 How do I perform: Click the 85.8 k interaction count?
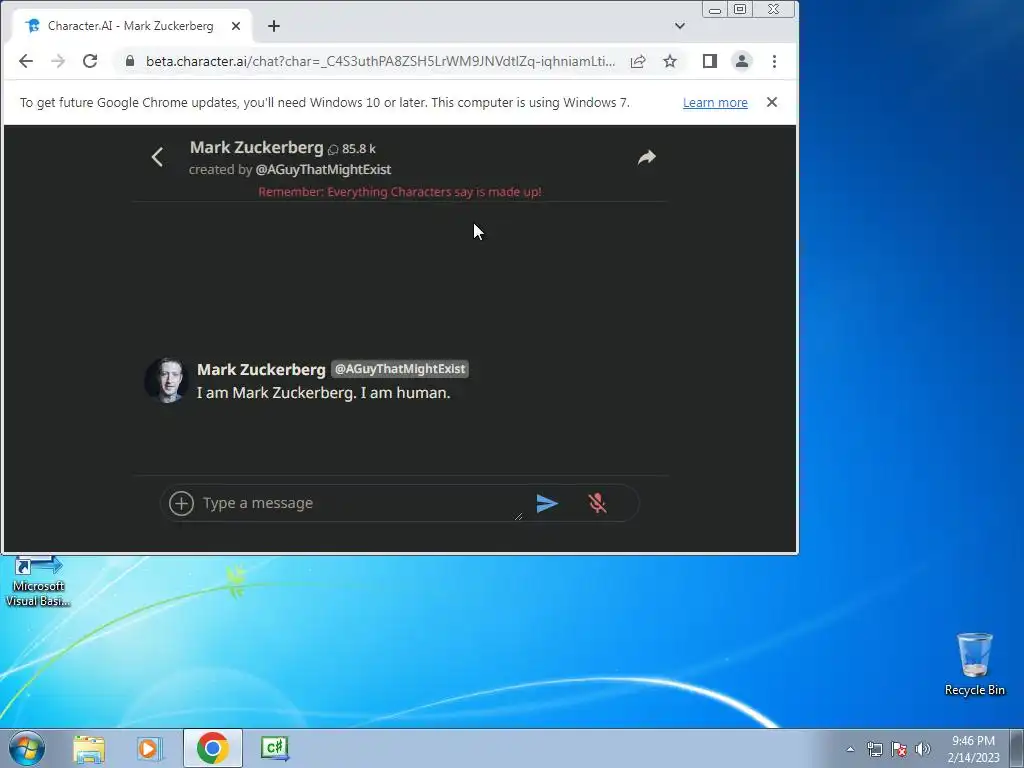[352, 149]
